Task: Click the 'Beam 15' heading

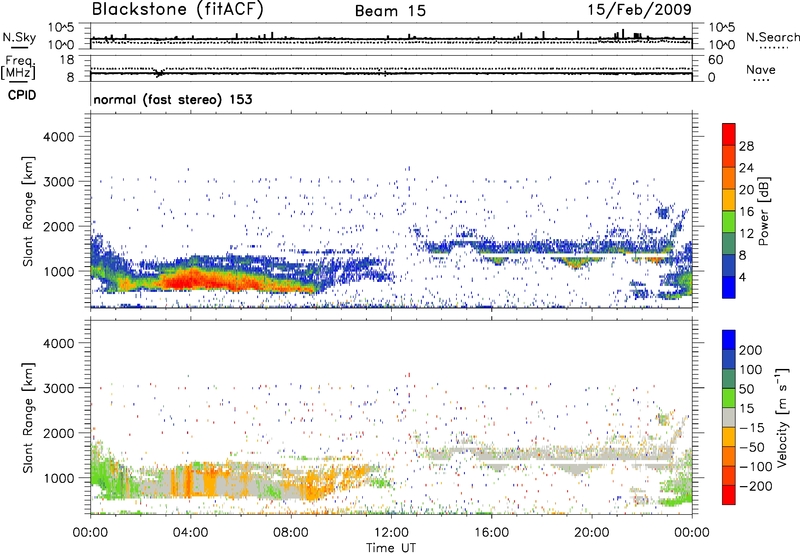Action: pyautogui.click(x=390, y=11)
